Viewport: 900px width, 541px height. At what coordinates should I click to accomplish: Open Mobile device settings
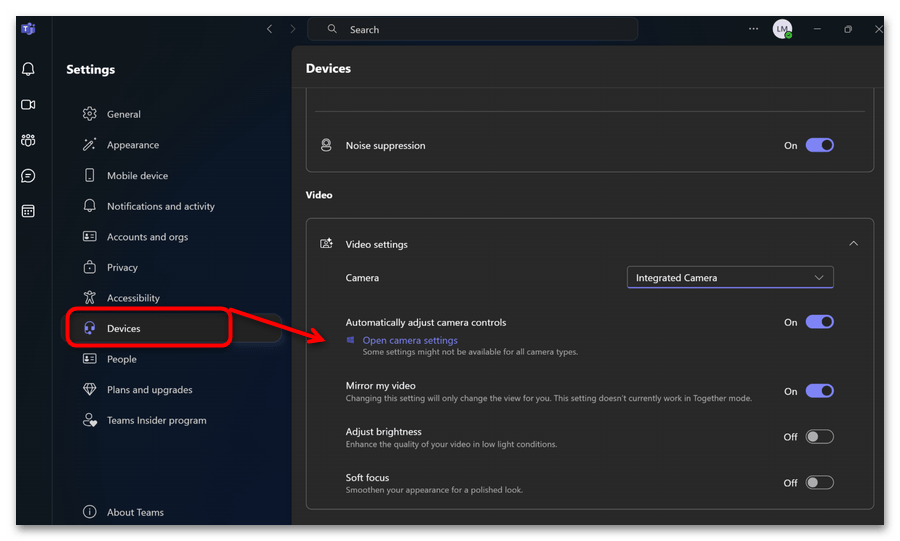tap(138, 176)
